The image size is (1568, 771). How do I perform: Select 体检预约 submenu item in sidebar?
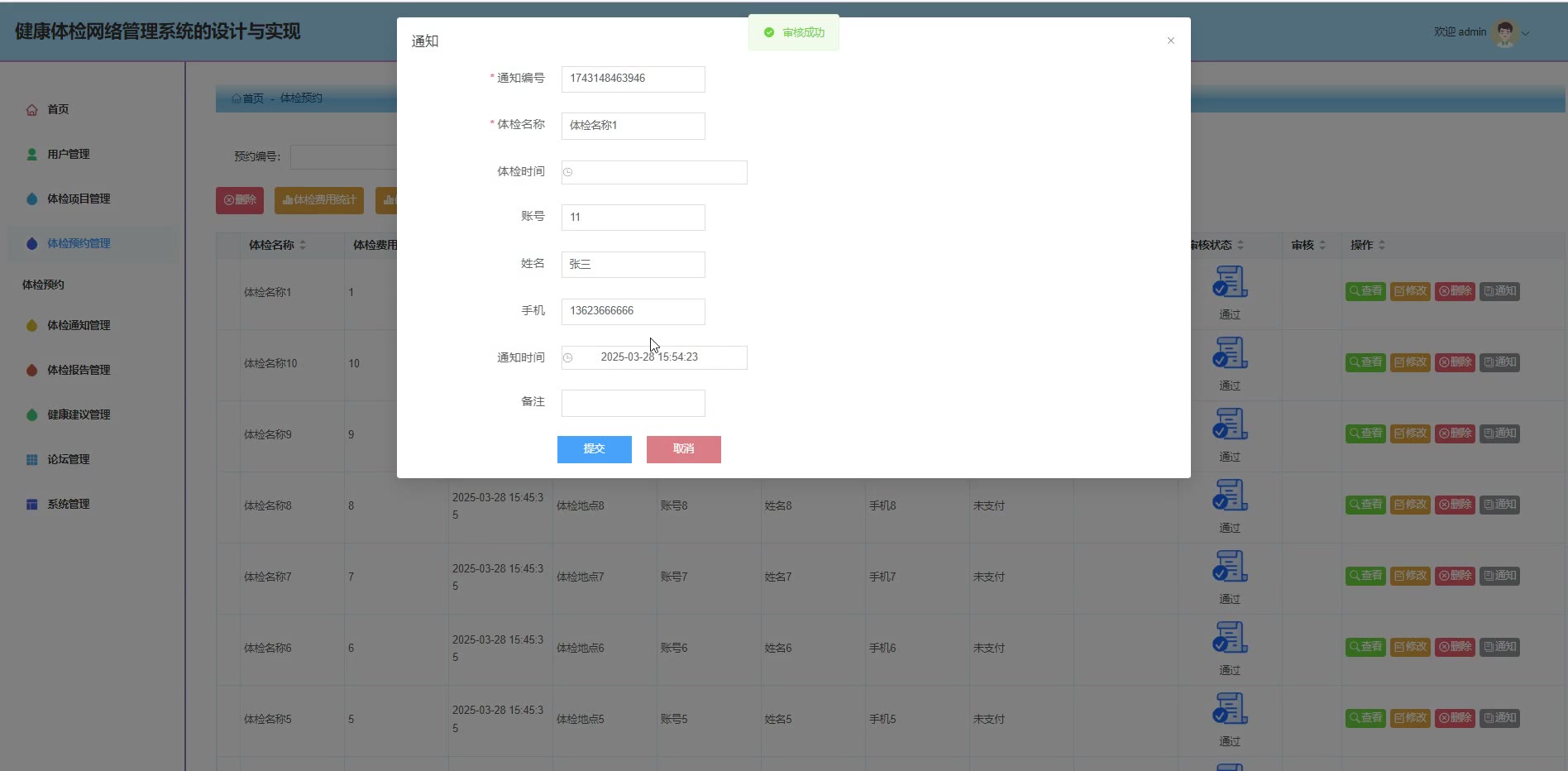click(43, 285)
